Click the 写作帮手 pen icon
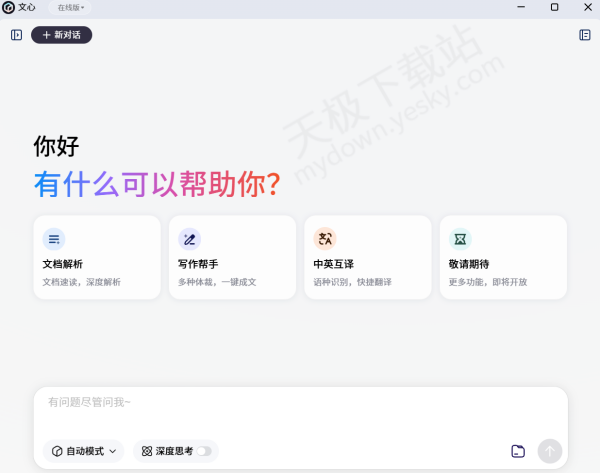The height and width of the screenshot is (473, 600). pos(189,239)
